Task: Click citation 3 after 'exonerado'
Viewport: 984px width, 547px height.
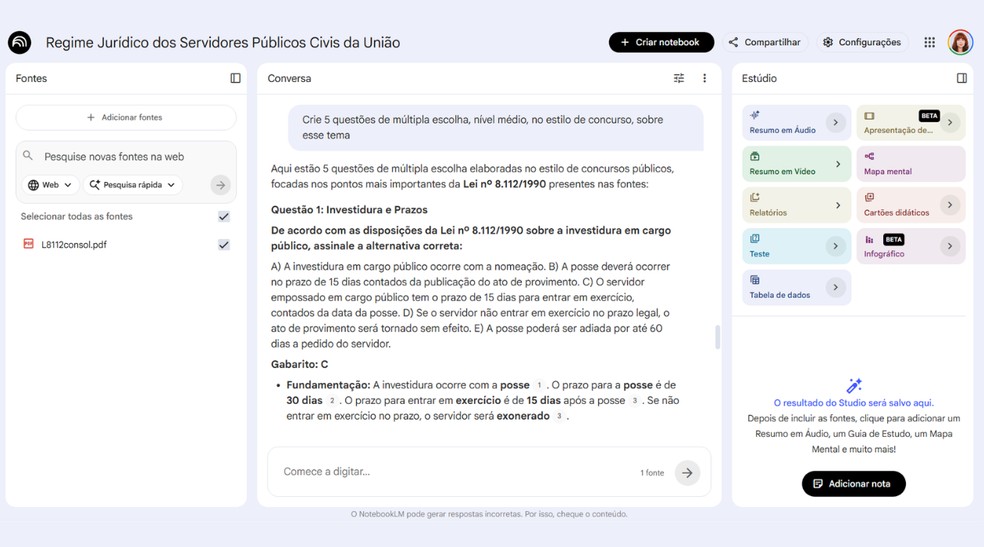Action: (559, 416)
